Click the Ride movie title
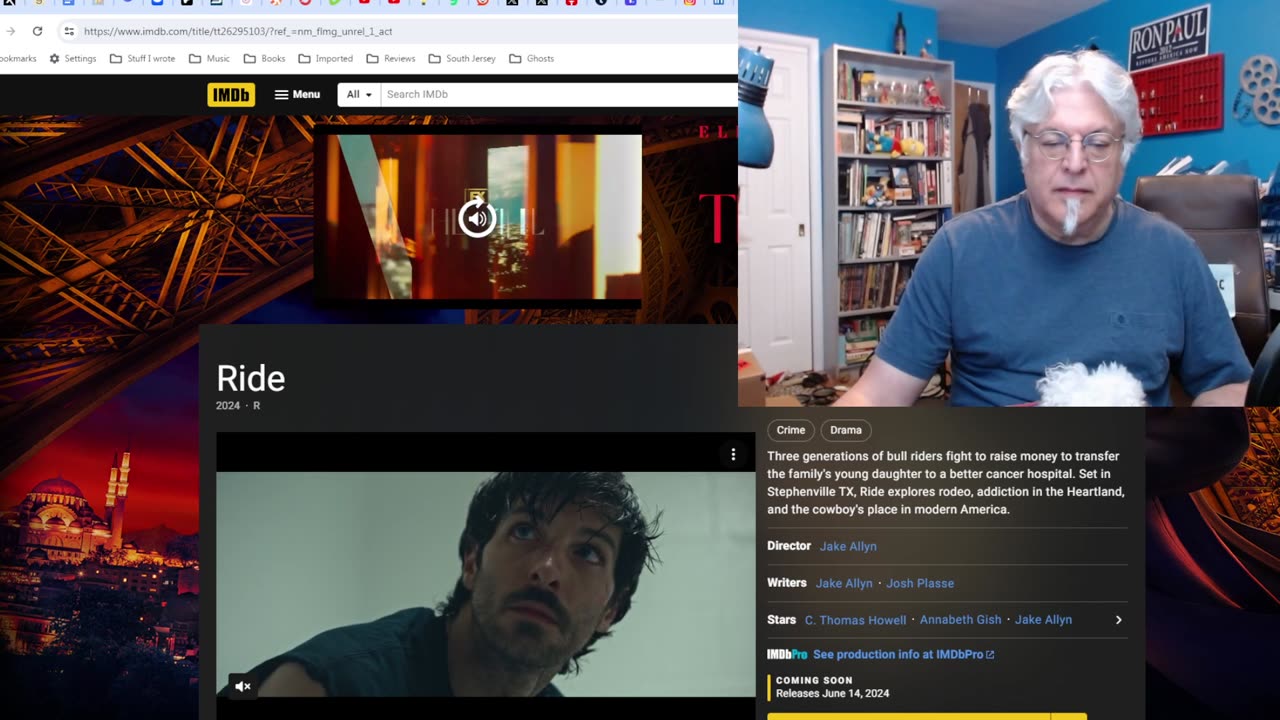The height and width of the screenshot is (720, 1280). 251,378
